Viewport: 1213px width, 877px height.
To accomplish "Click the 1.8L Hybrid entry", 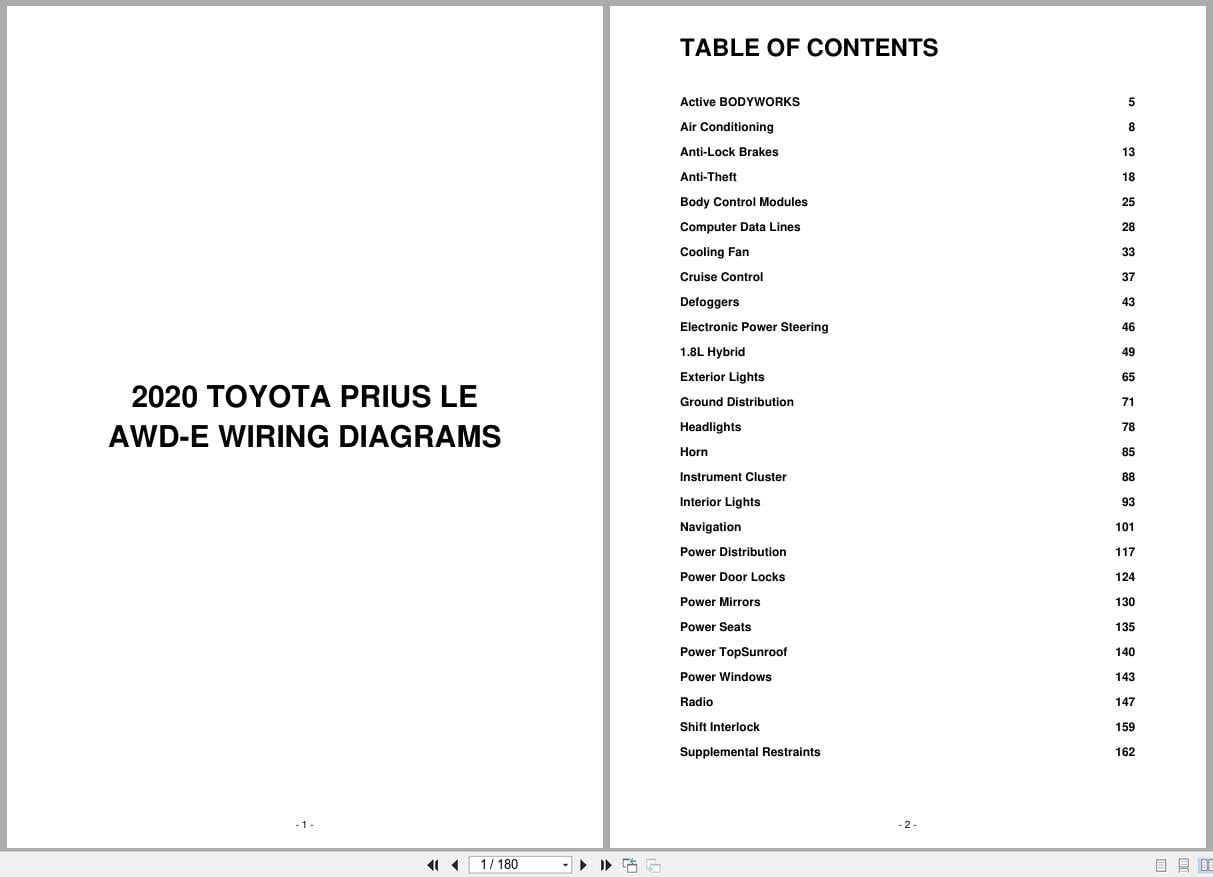I will (x=712, y=352).
